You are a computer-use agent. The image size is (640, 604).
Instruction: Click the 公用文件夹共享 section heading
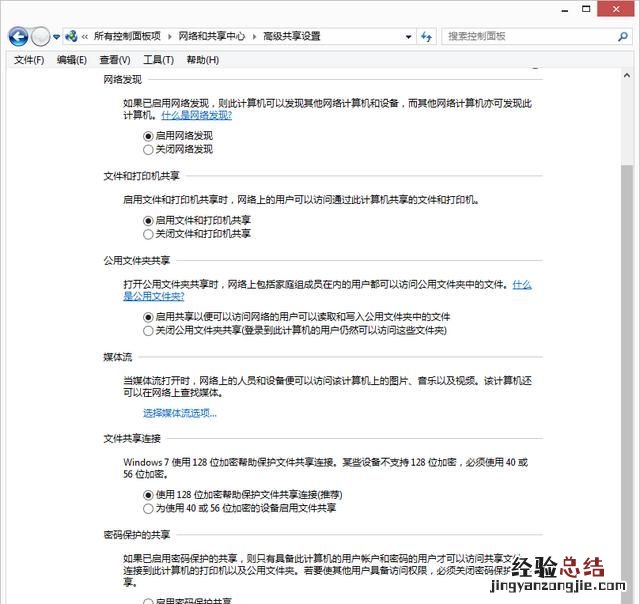(137, 260)
